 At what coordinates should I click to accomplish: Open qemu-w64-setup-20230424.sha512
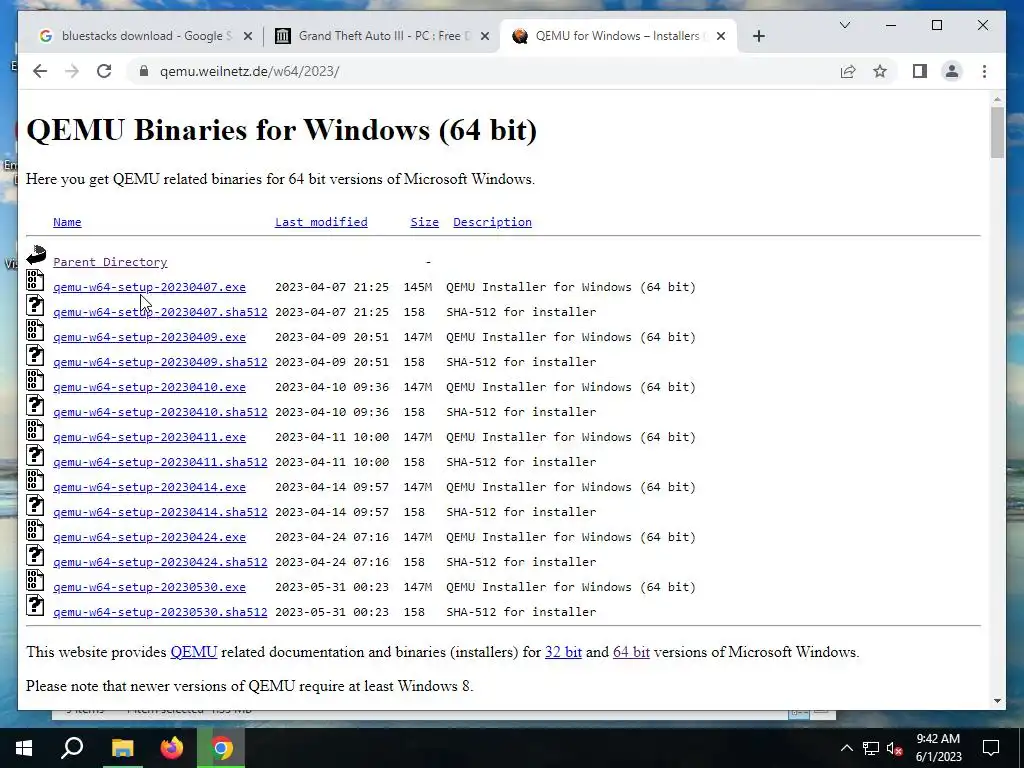160,562
